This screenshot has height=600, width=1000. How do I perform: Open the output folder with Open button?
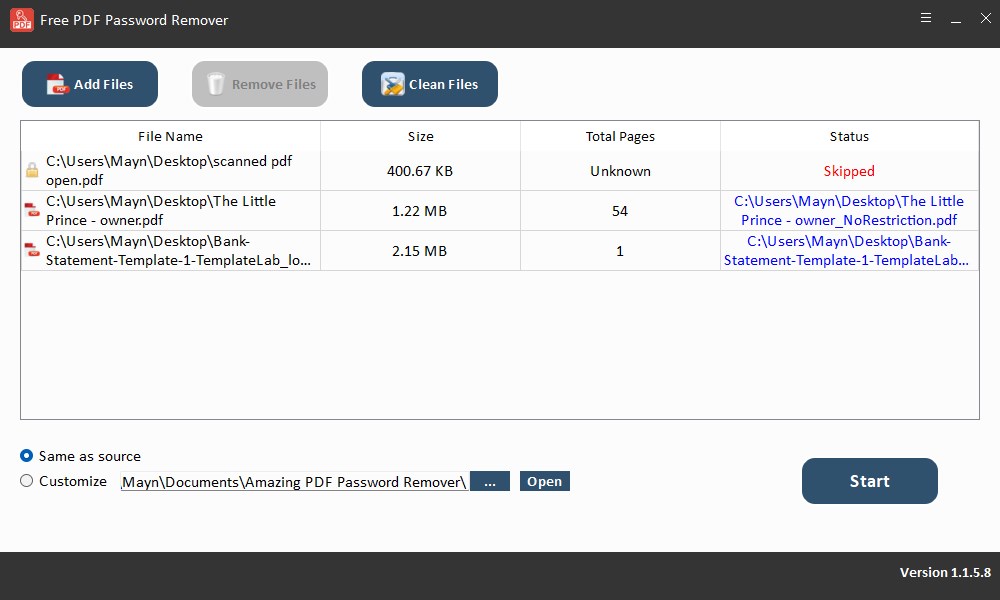[545, 481]
